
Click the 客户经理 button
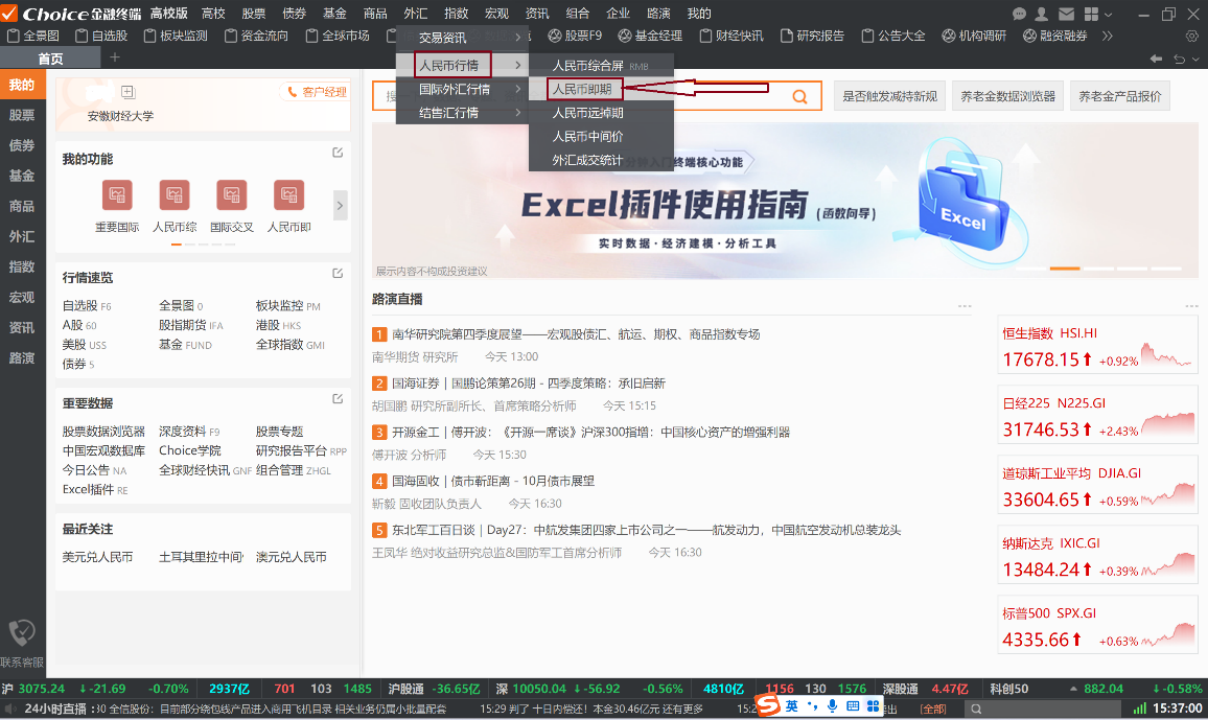315,92
